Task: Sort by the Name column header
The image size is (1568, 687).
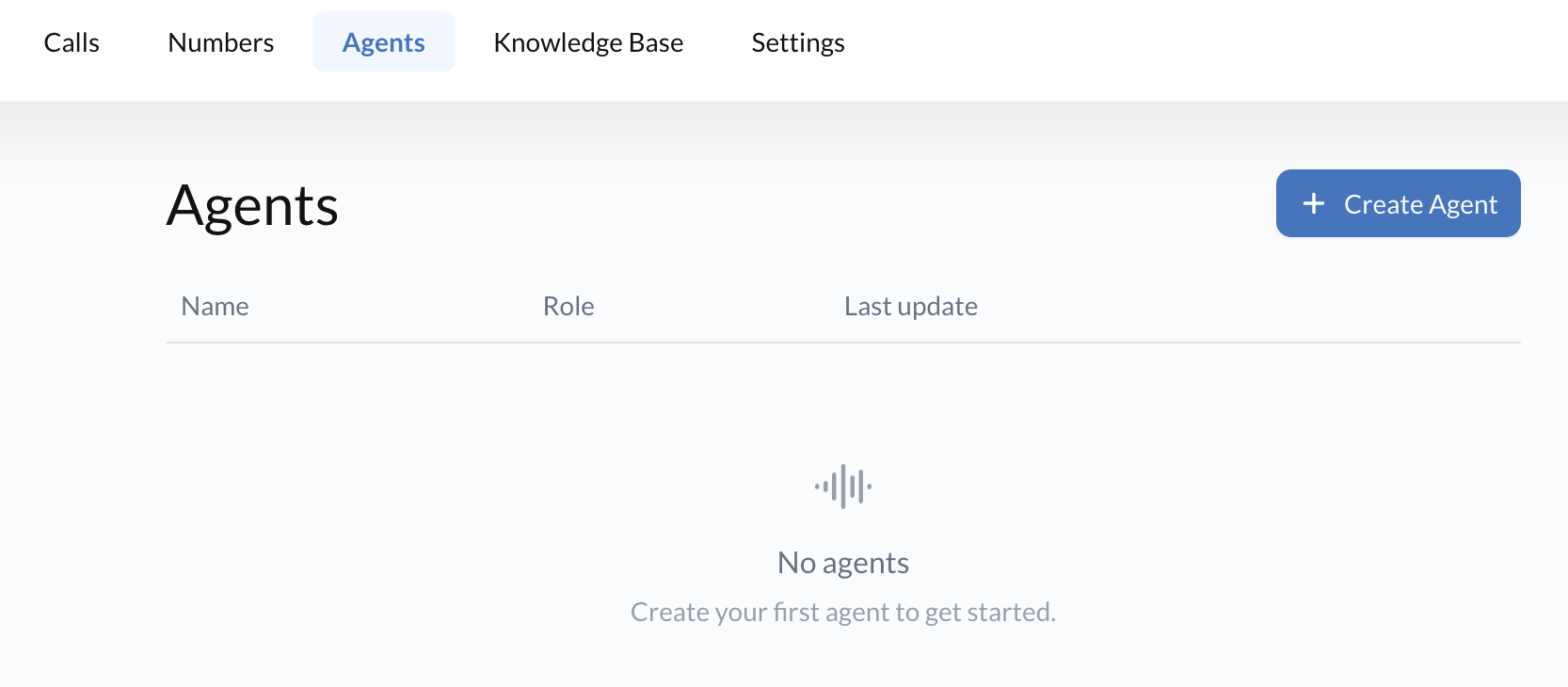Action: (215, 306)
